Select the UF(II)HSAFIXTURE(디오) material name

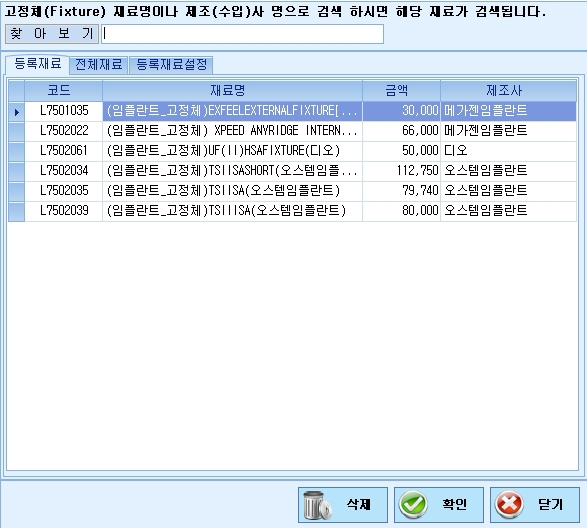pyautogui.click(x=232, y=151)
